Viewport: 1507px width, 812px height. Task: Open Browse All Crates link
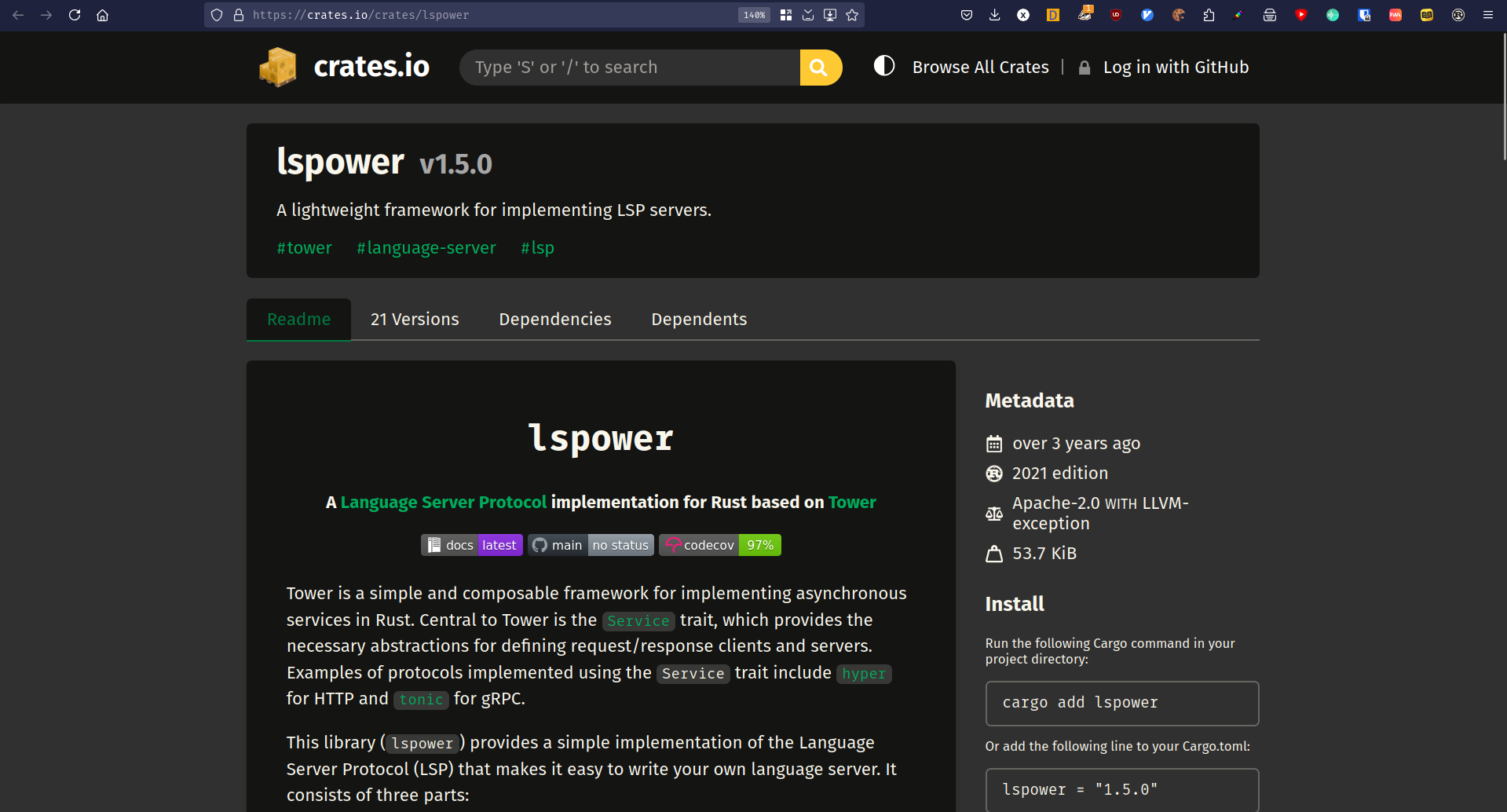tap(980, 68)
